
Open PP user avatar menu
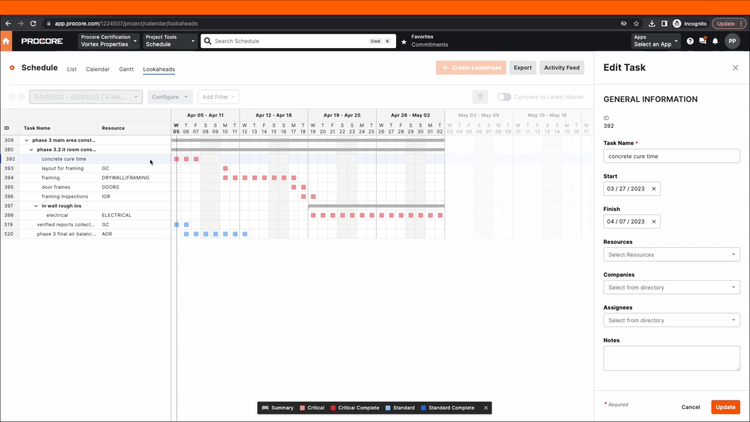tap(732, 41)
